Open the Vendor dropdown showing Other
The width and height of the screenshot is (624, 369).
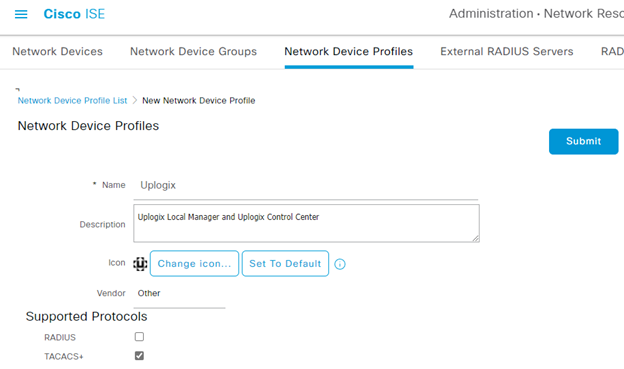coord(179,294)
